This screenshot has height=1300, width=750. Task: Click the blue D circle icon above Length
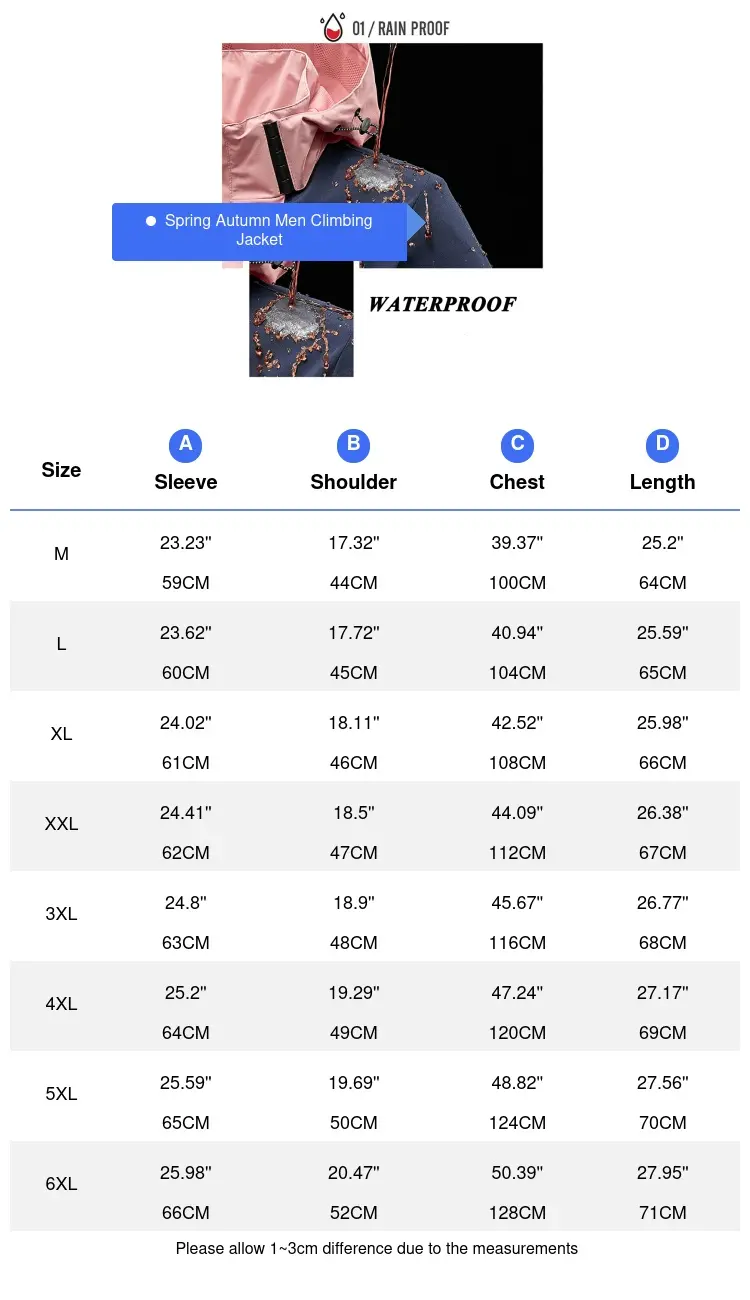coord(662,444)
